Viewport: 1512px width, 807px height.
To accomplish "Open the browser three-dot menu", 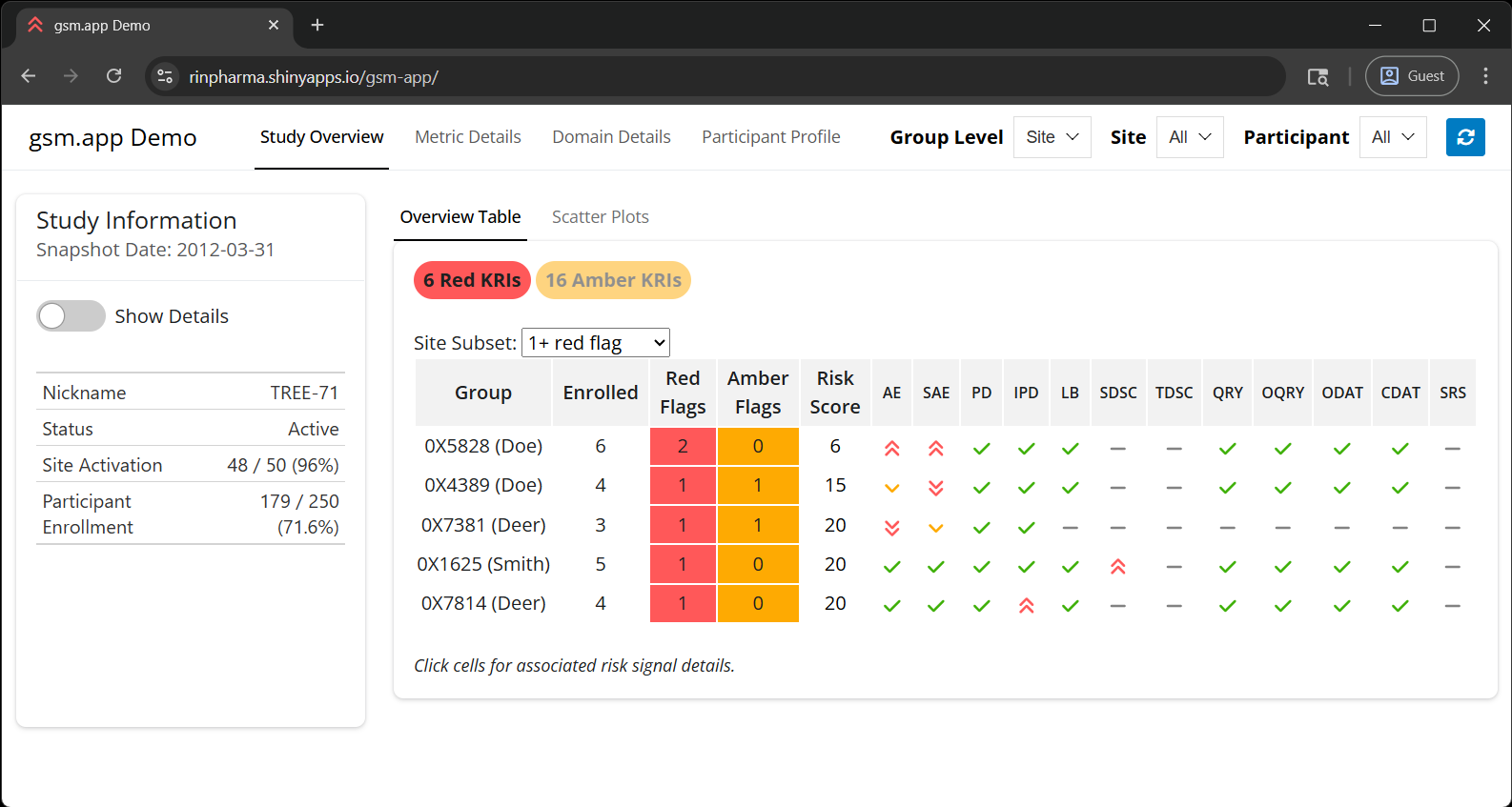I will pos(1484,76).
